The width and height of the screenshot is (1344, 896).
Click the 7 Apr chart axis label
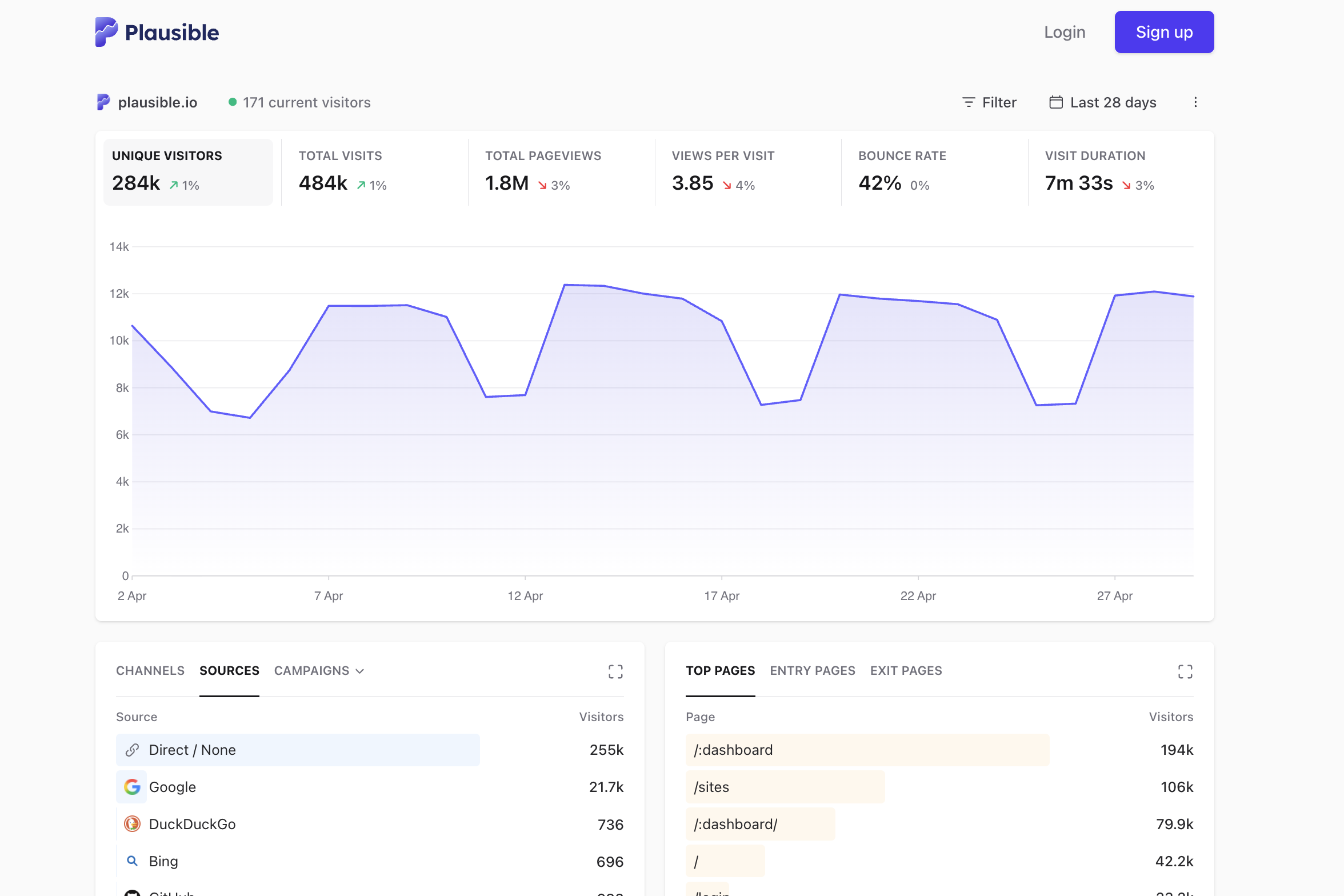(329, 596)
